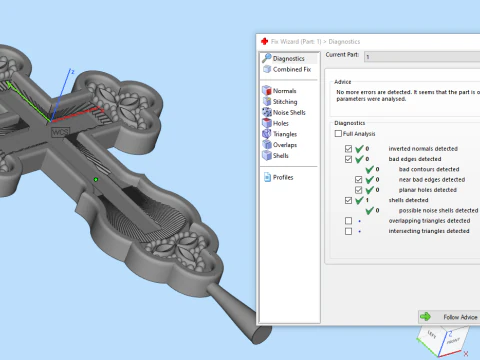The width and height of the screenshot is (480, 360).
Task: Toggle the planar holes detected checkbox
Action: 358,190
